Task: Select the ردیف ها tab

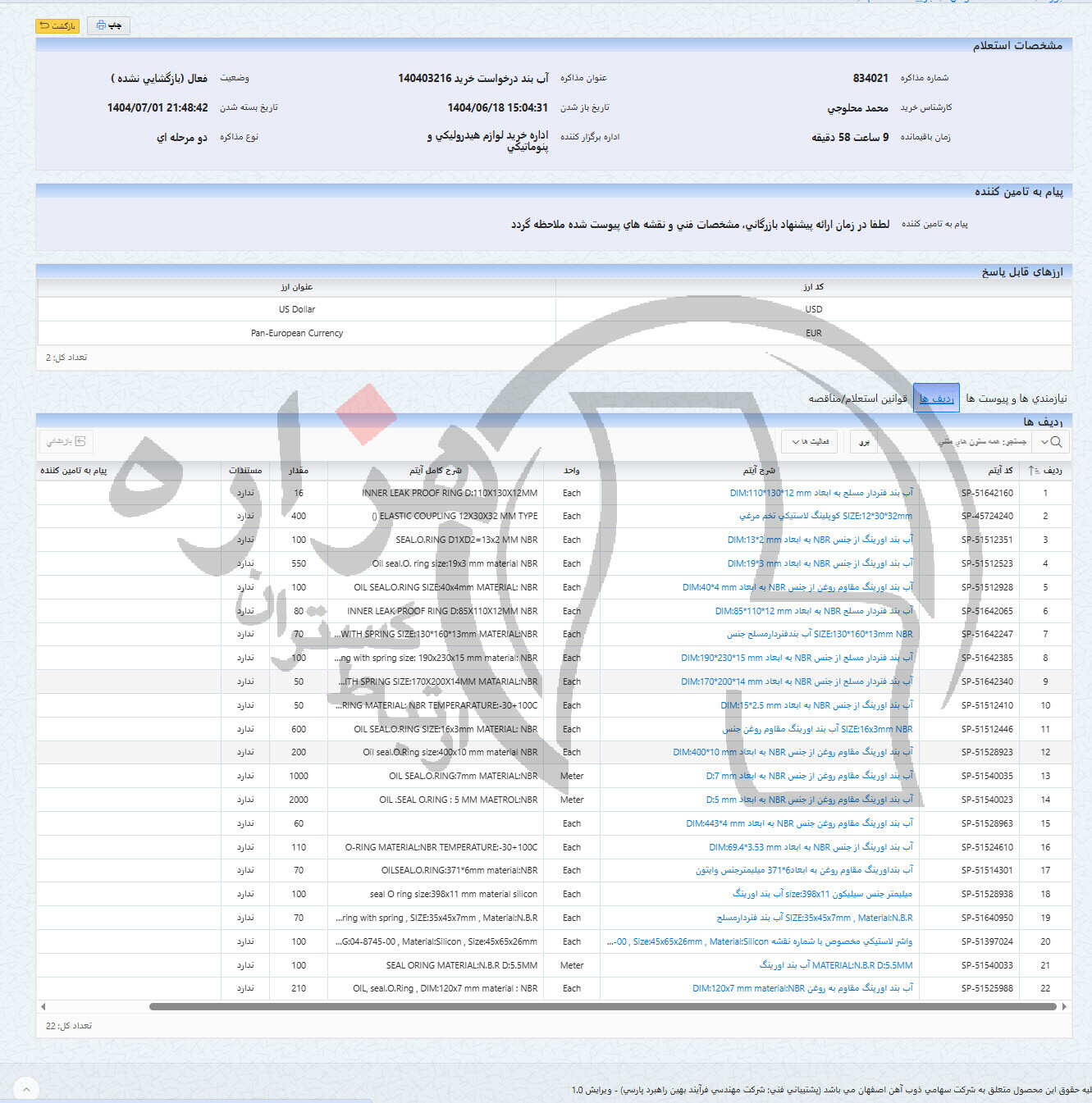Action: (x=936, y=399)
